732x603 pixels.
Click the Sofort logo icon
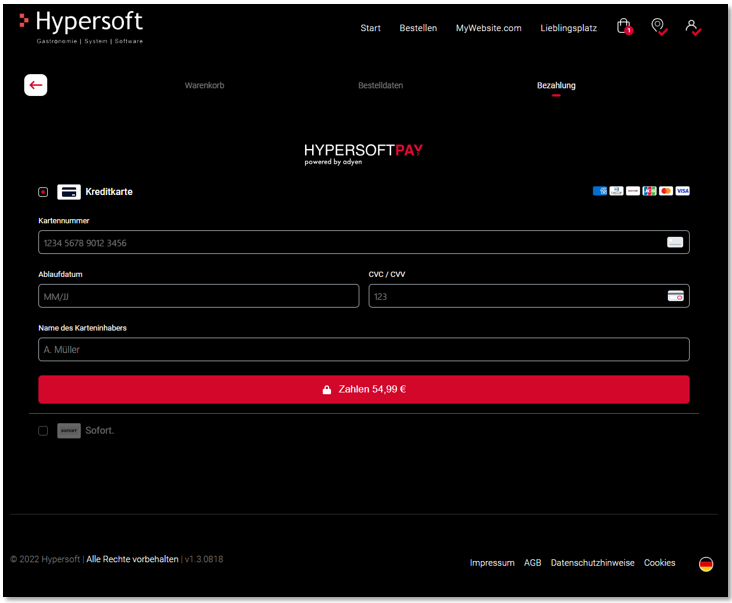pyautogui.click(x=69, y=430)
